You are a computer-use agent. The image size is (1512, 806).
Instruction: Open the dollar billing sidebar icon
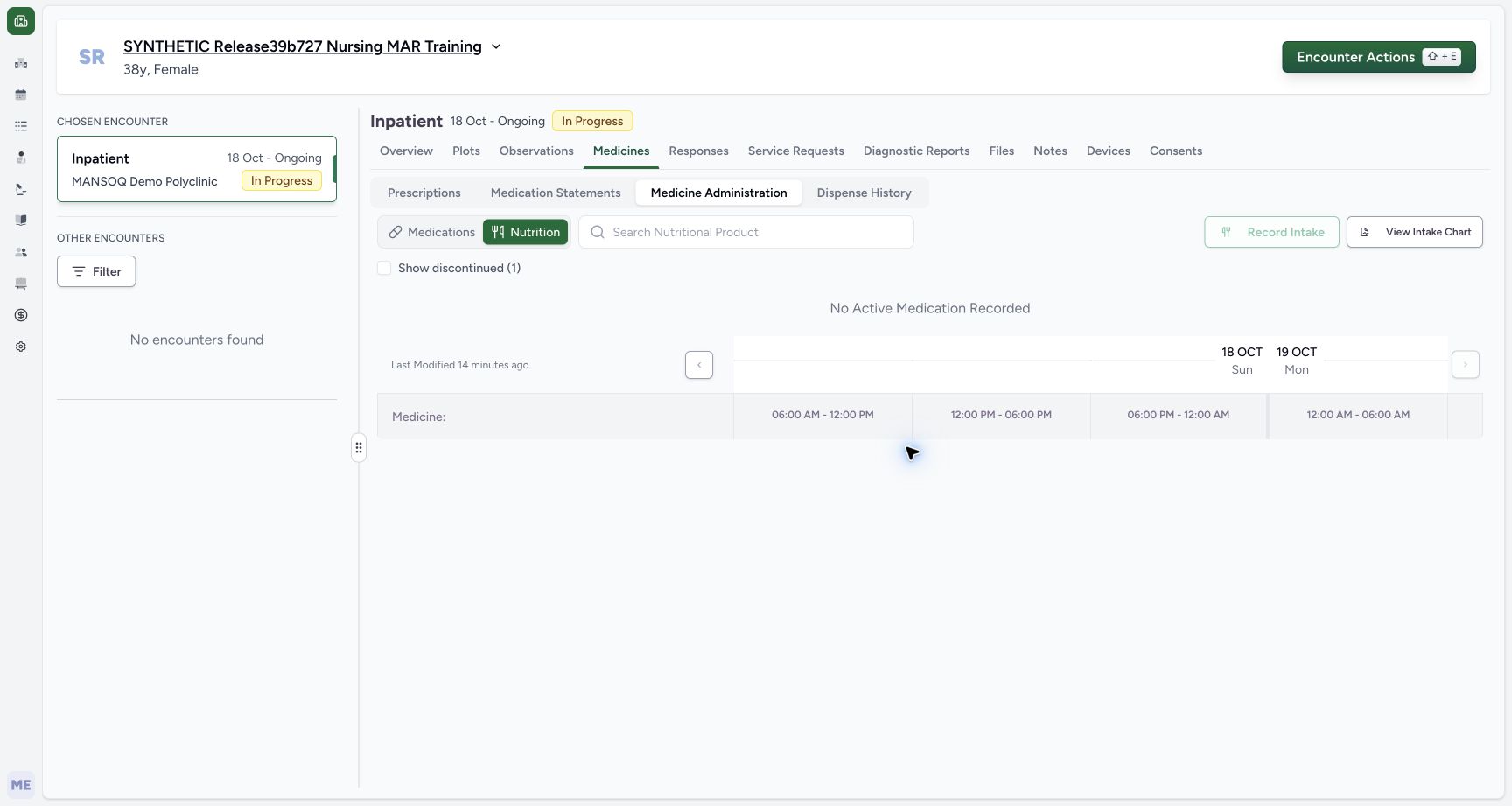coord(21,315)
